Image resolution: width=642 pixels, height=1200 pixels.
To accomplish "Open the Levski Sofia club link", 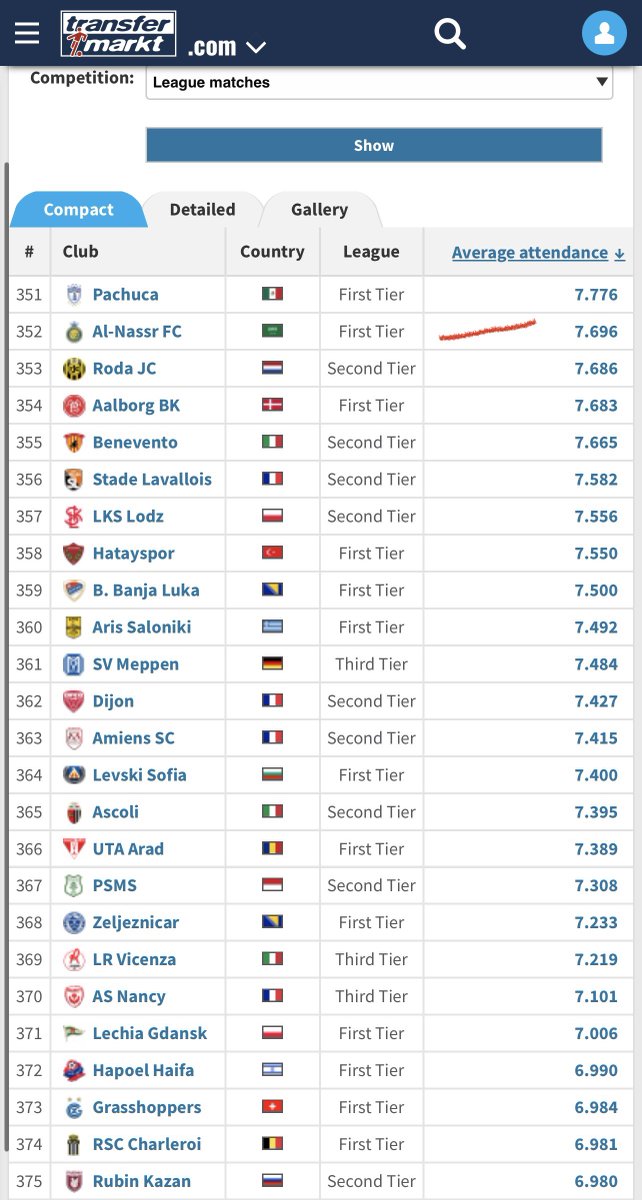I will [139, 775].
